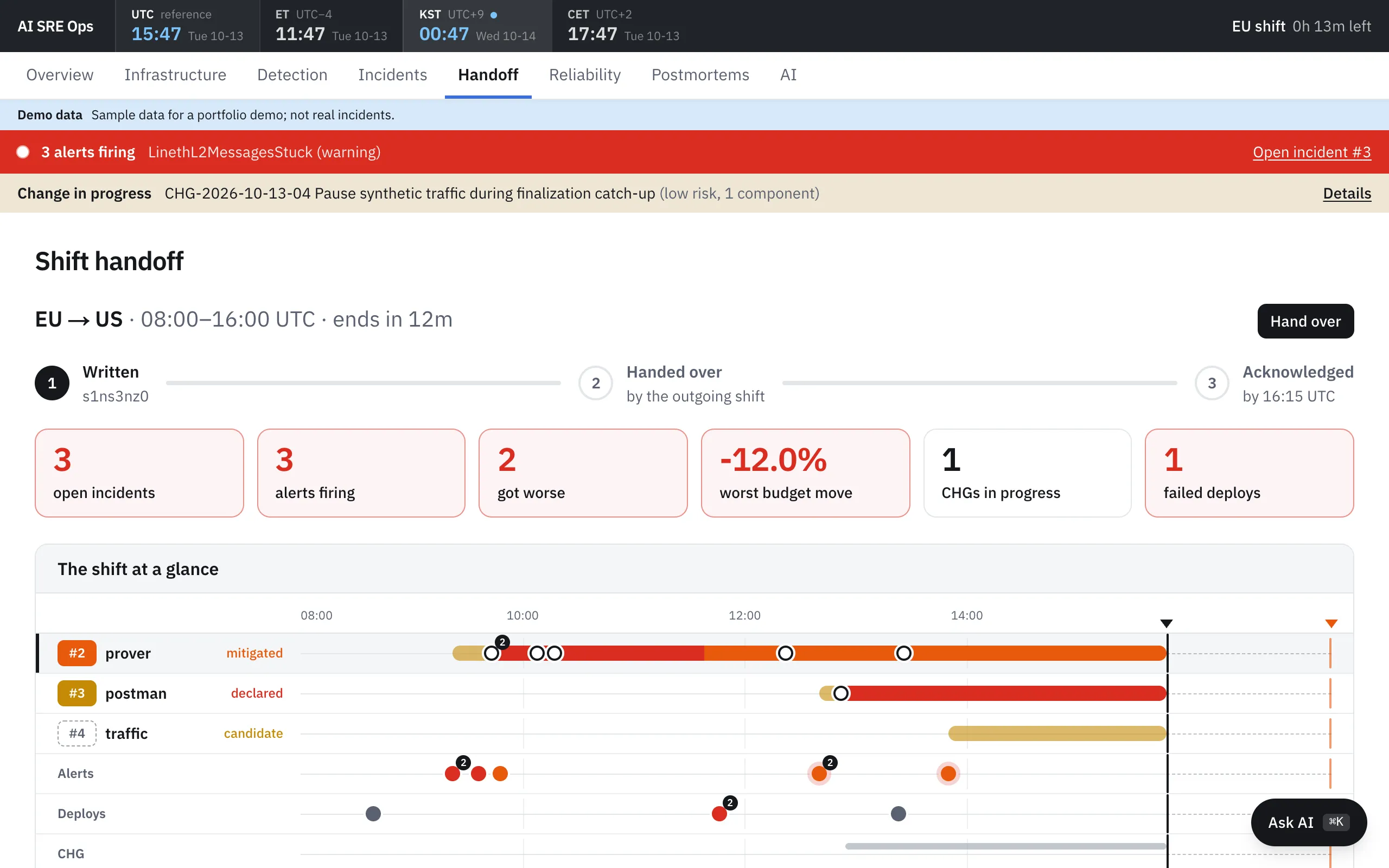Viewport: 1389px width, 868px height.
Task: Select the CET UTC+2 clock
Action: coord(623,26)
